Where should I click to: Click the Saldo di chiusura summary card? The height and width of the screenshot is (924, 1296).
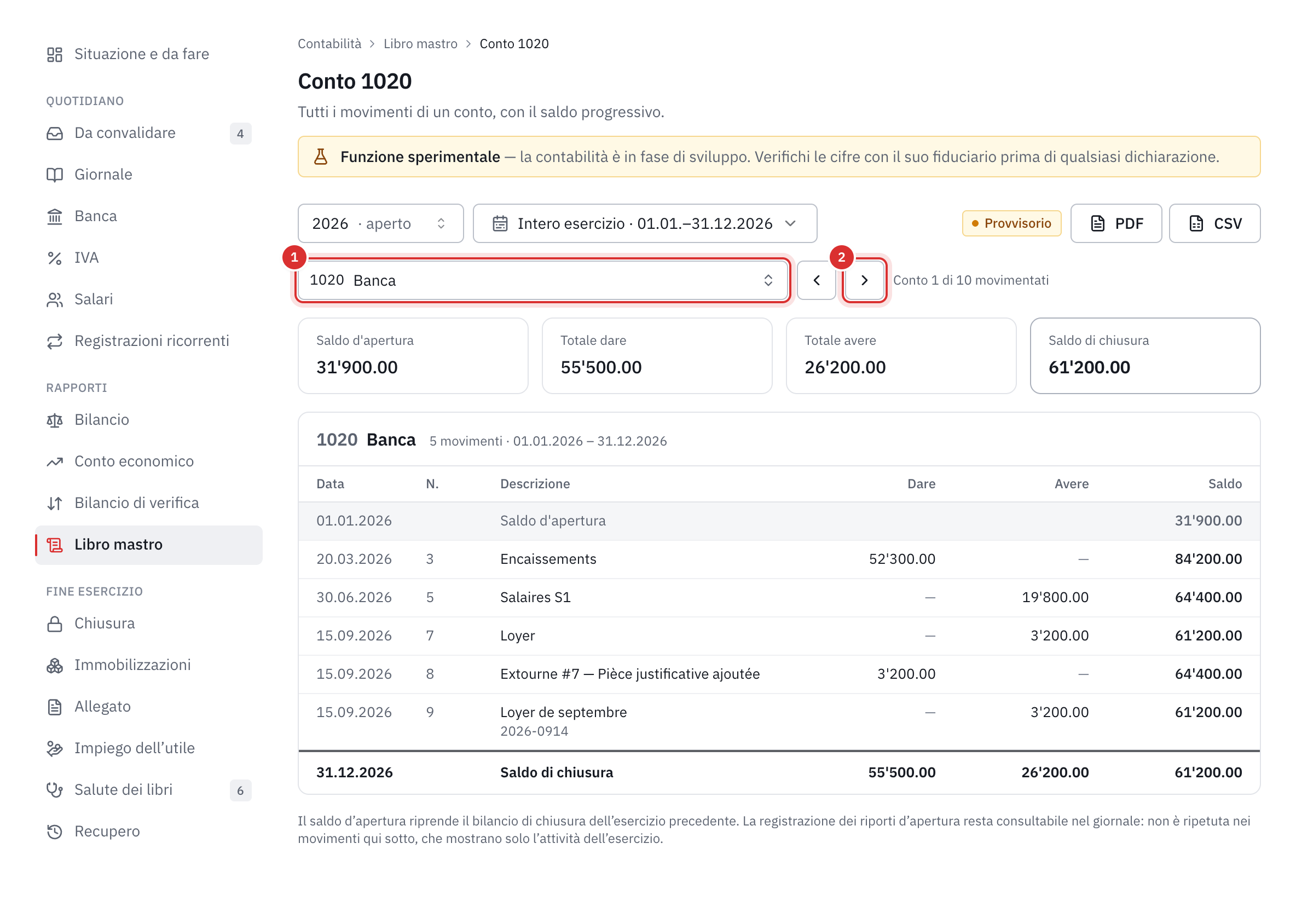1145,356
